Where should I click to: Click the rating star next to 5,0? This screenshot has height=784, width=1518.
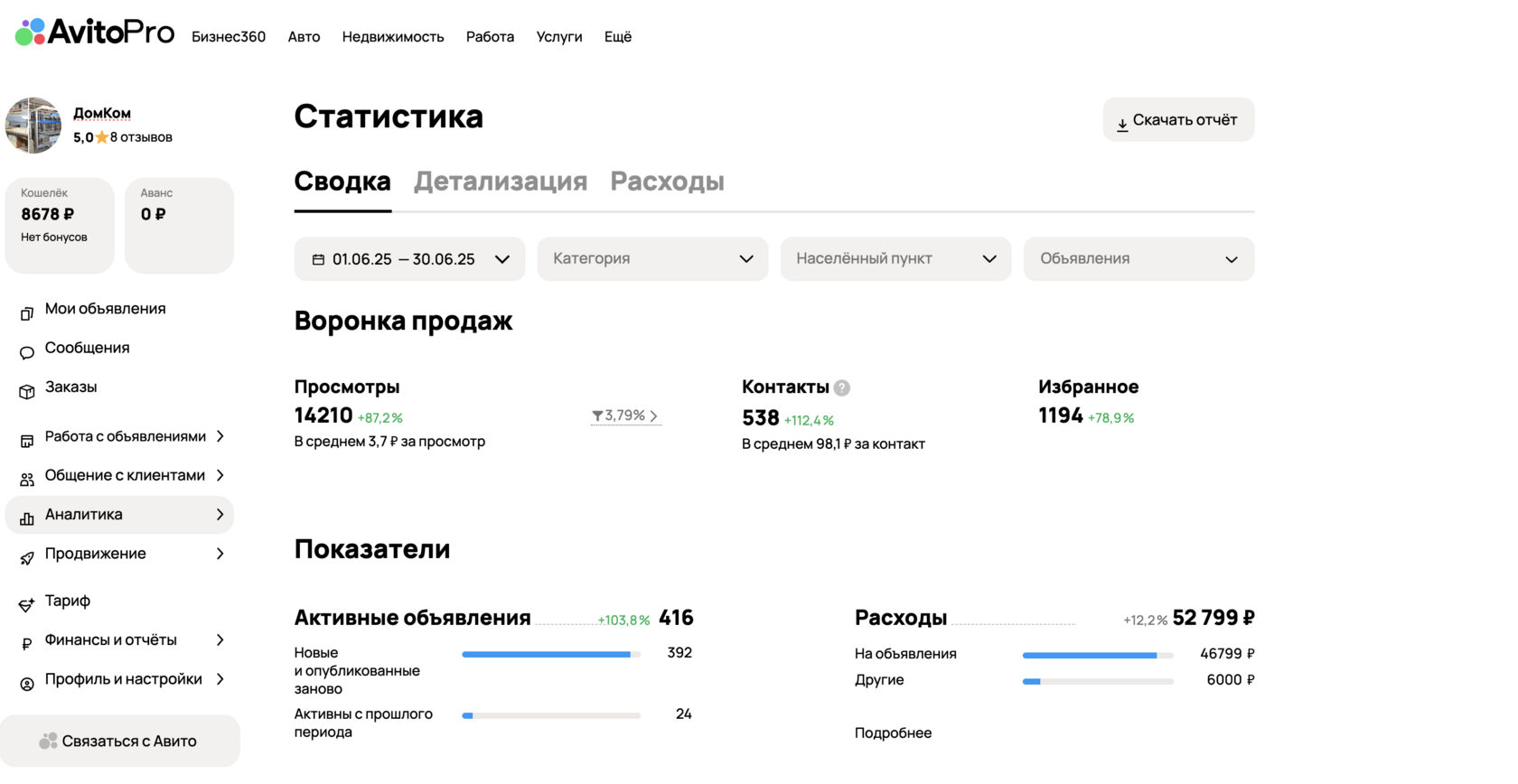pos(102,137)
